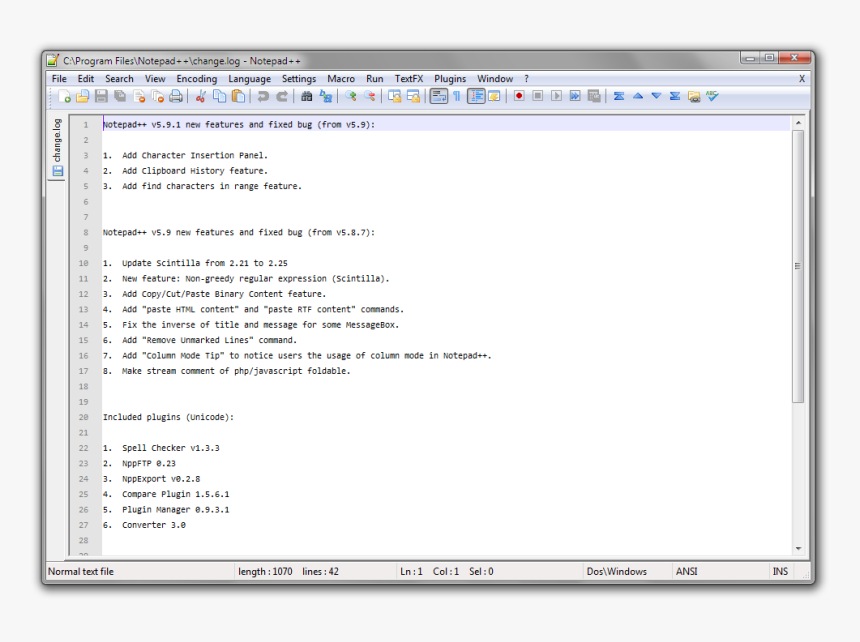Run the spell checker
Image resolution: width=860 pixels, height=642 pixels.
coord(710,96)
